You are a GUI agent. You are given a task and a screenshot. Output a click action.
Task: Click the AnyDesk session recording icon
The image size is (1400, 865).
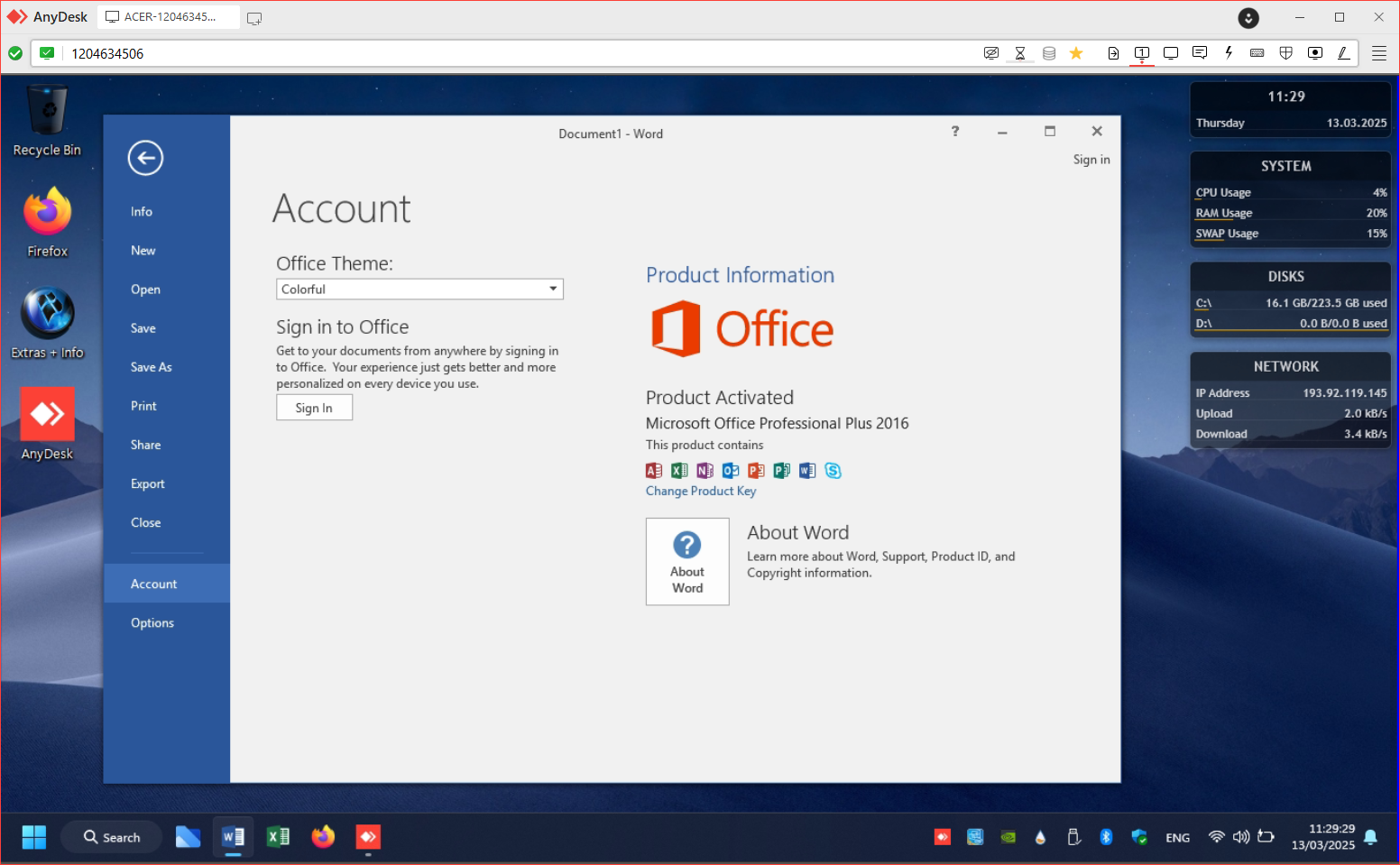click(1315, 53)
